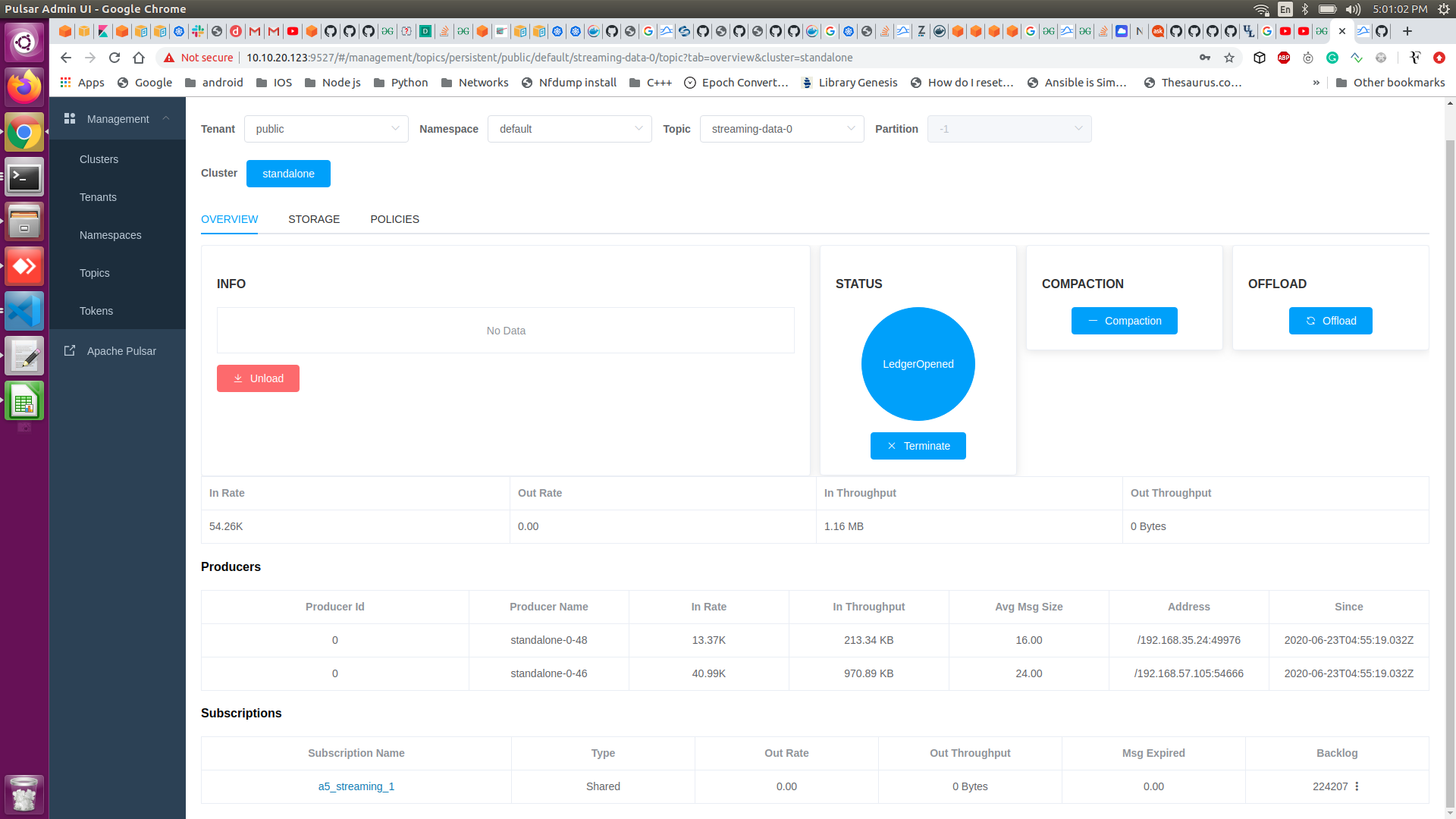Open the POLICIES tab
This screenshot has height=819, width=1456.
point(394,219)
